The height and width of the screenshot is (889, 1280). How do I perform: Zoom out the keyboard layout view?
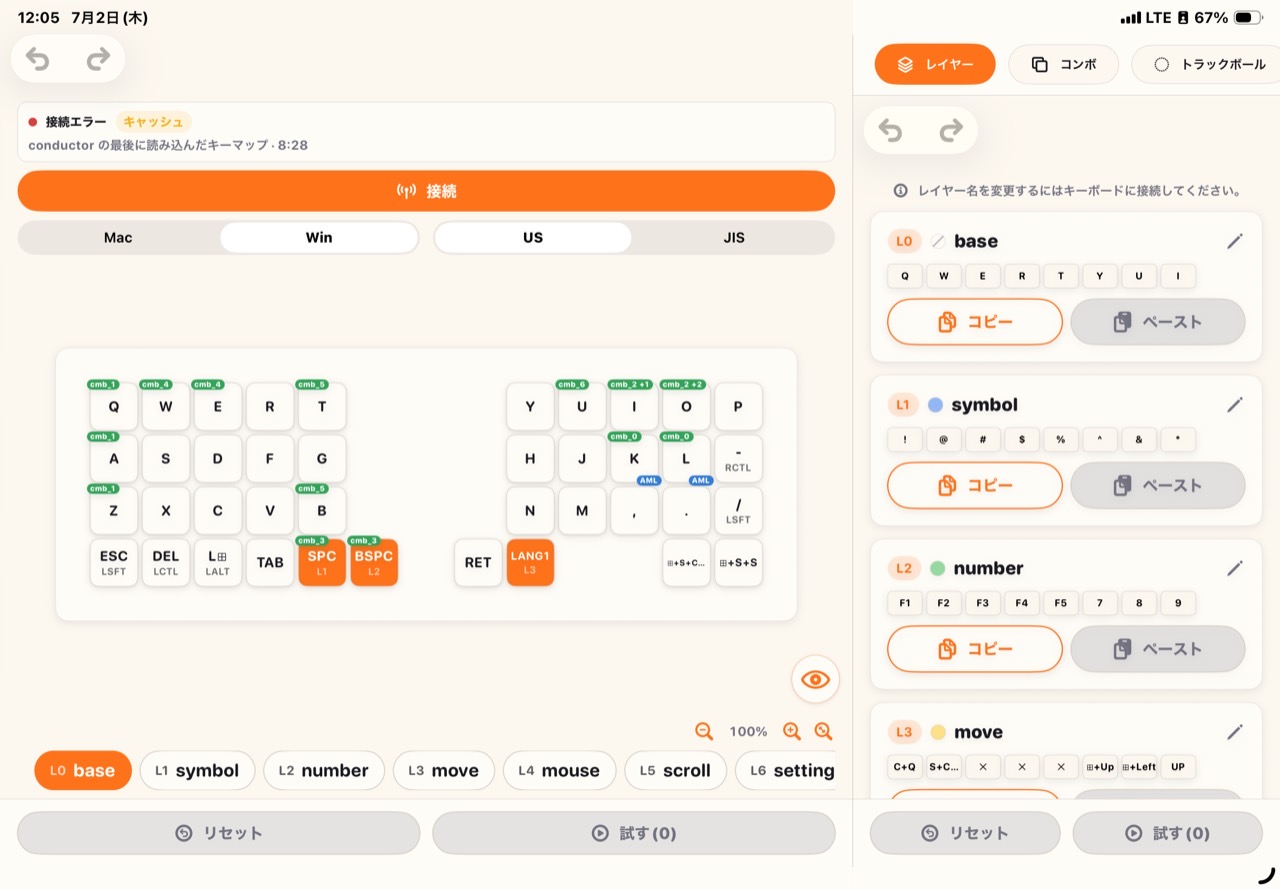[704, 731]
